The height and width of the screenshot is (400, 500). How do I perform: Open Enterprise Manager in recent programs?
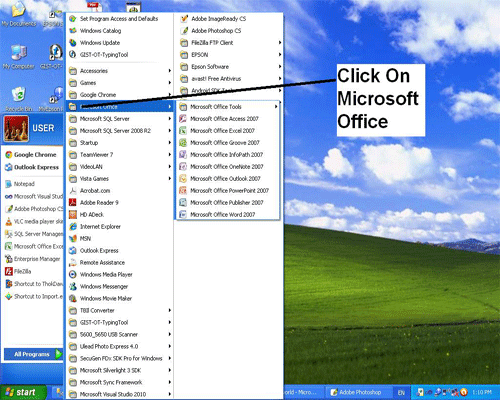(33, 259)
